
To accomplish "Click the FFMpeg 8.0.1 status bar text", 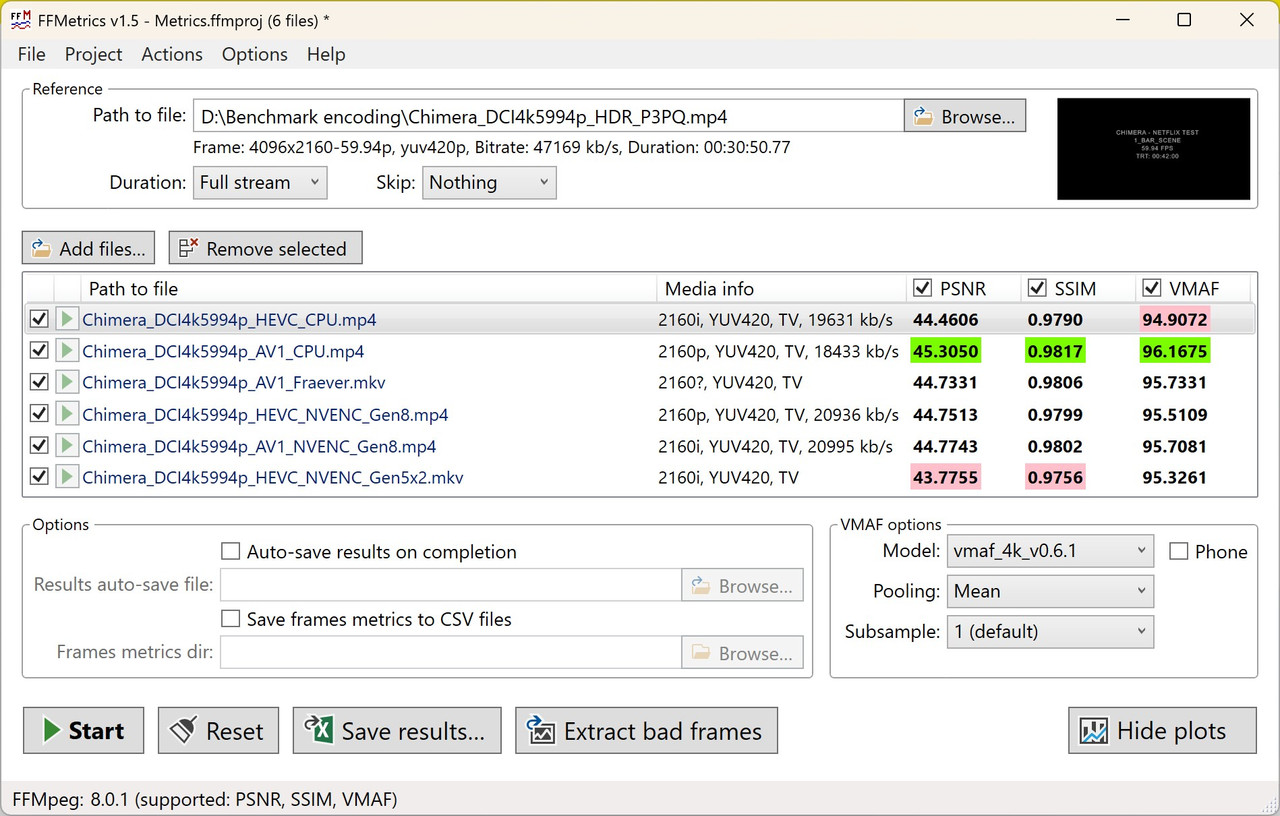I will [x=205, y=799].
